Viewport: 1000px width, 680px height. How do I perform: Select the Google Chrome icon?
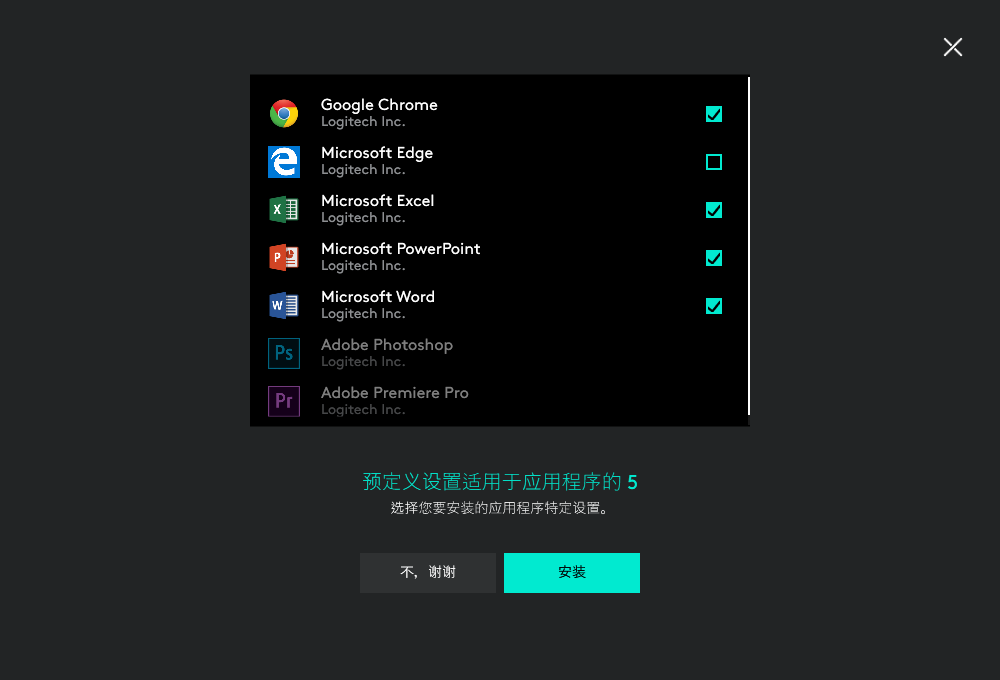(x=284, y=113)
